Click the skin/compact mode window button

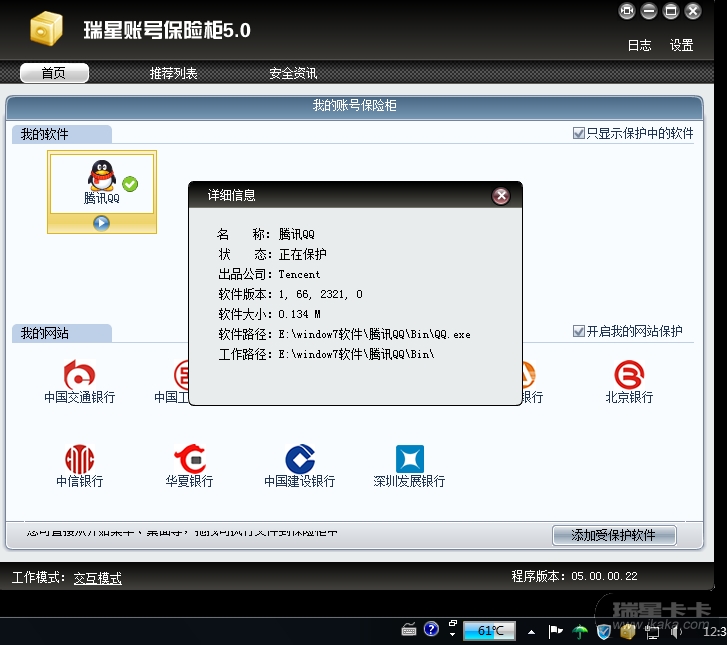click(x=627, y=11)
